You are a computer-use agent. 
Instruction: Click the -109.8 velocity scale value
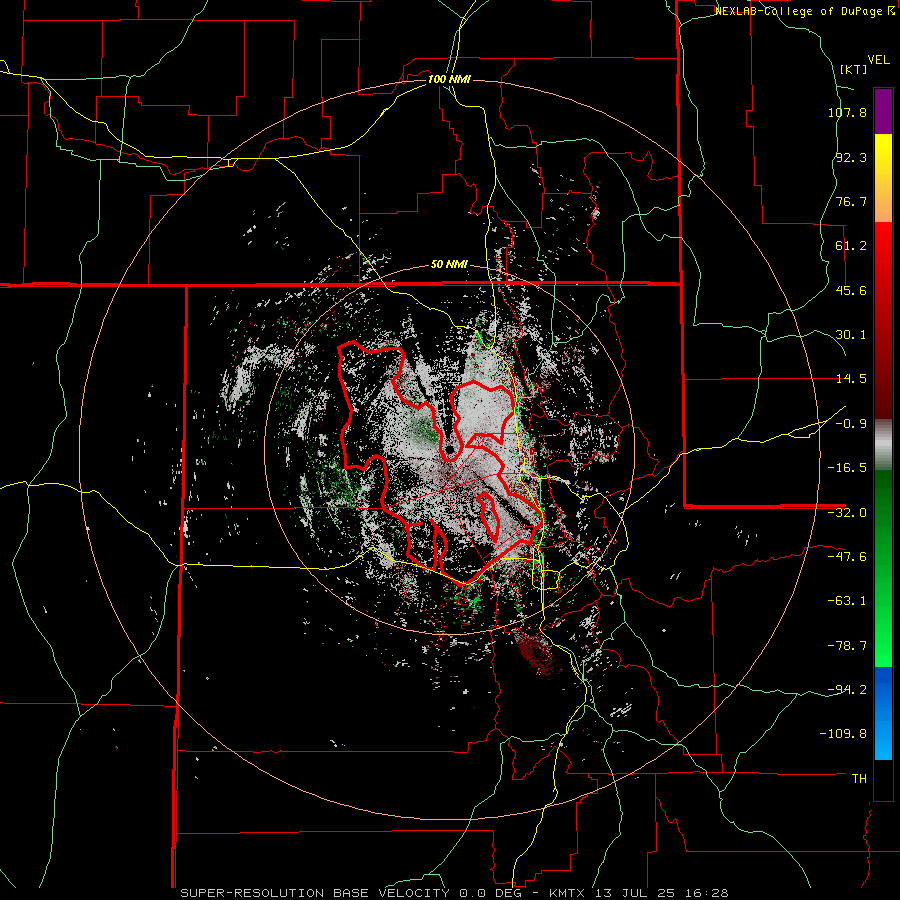843,734
